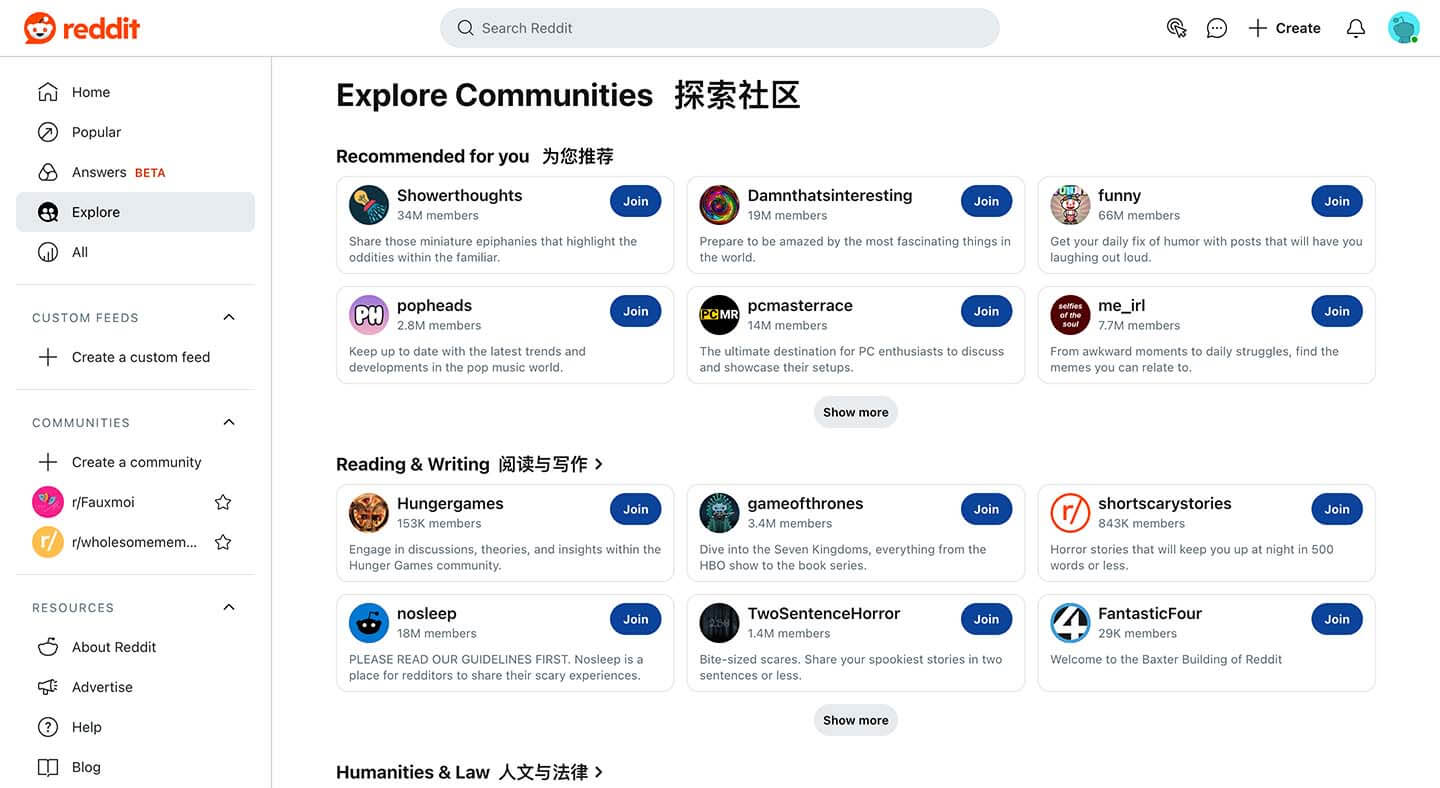
Task: Join the shortscarystories community
Action: point(1337,509)
